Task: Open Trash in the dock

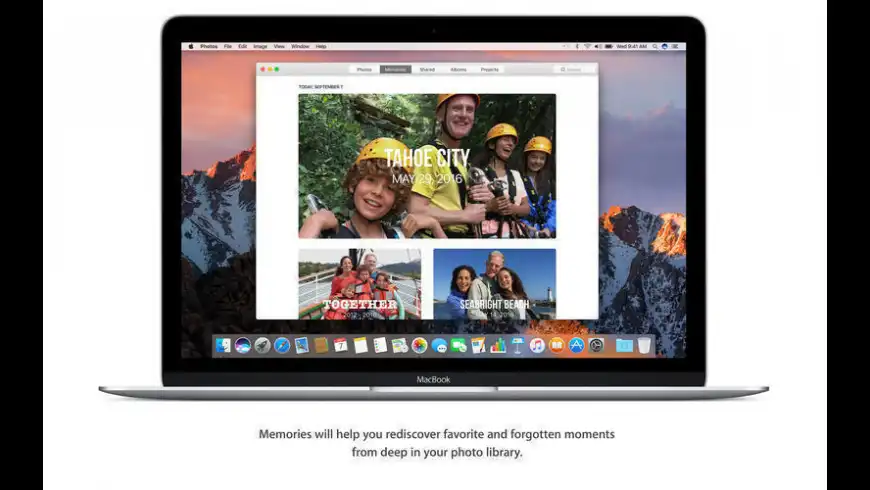Action: click(644, 345)
